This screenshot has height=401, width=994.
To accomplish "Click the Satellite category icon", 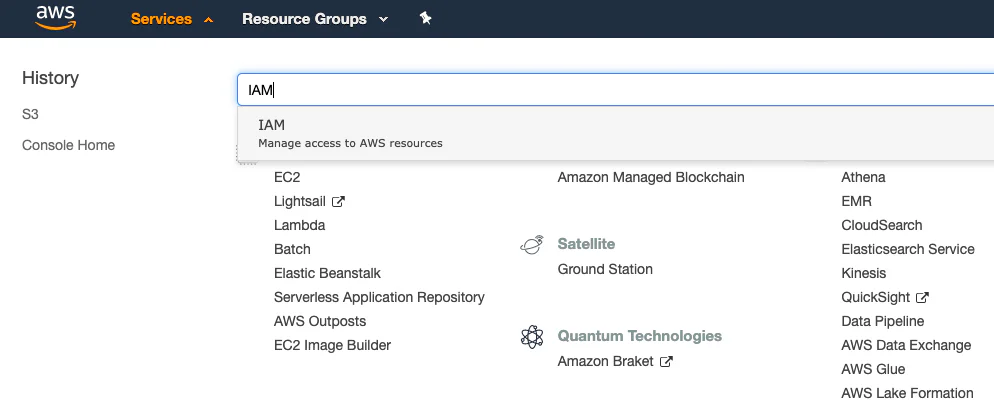I will click(x=532, y=245).
